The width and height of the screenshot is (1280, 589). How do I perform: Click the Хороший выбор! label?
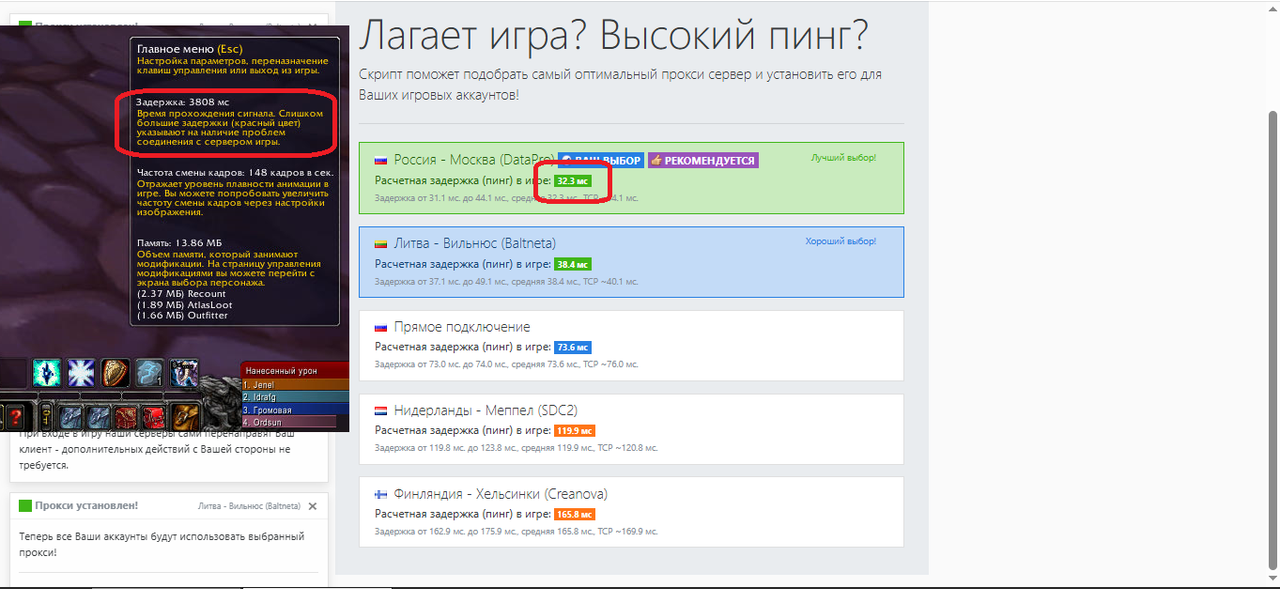pyautogui.click(x=840, y=241)
